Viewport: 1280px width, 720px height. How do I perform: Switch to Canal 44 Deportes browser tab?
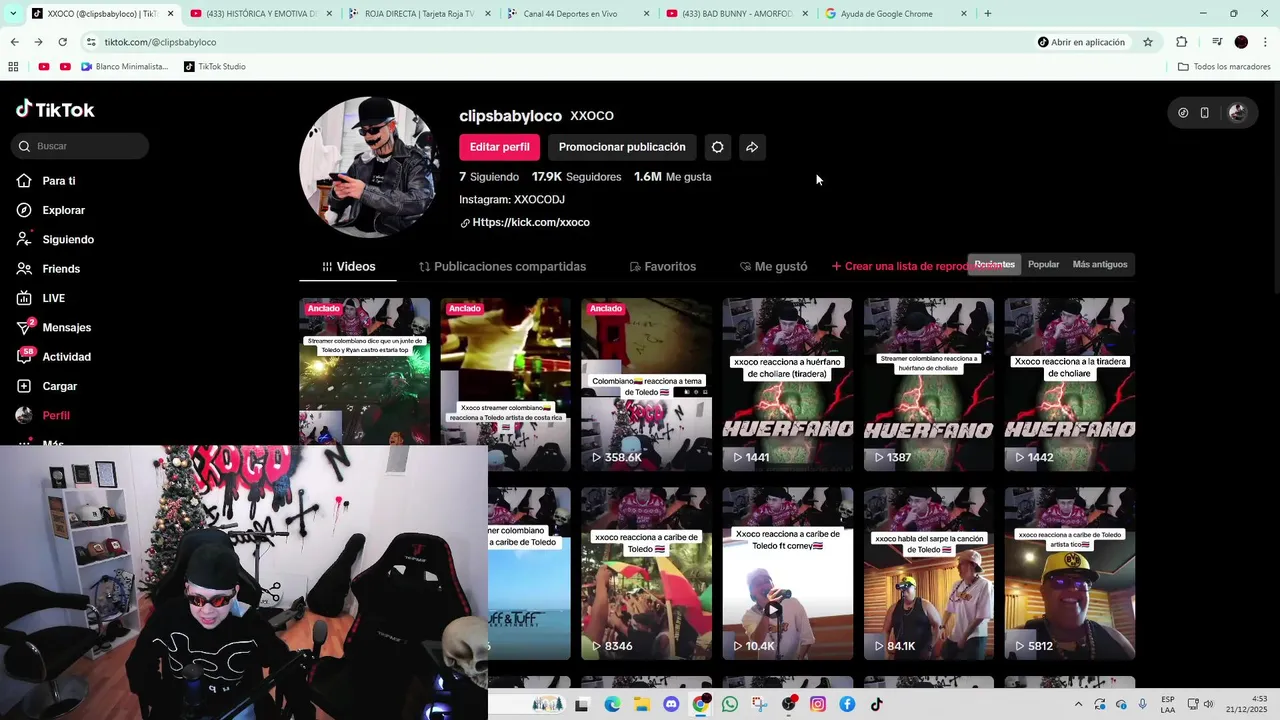click(578, 14)
